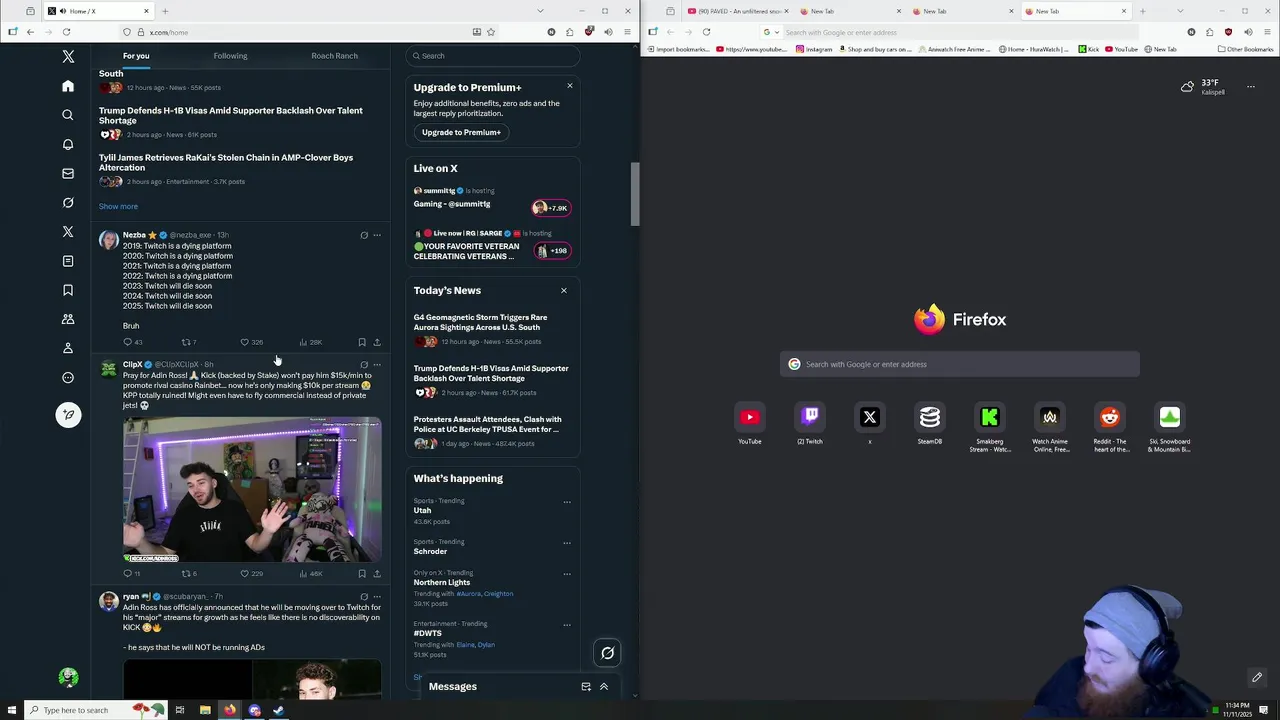Open more options on ClipX post
The height and width of the screenshot is (720, 1280).
pos(377,365)
